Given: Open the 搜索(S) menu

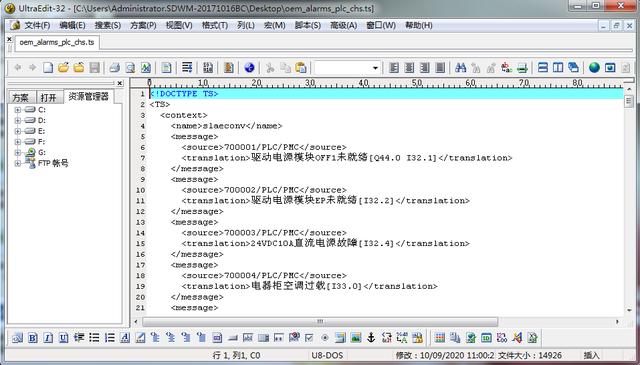Looking at the screenshot, I should pyautogui.click(x=108, y=25).
